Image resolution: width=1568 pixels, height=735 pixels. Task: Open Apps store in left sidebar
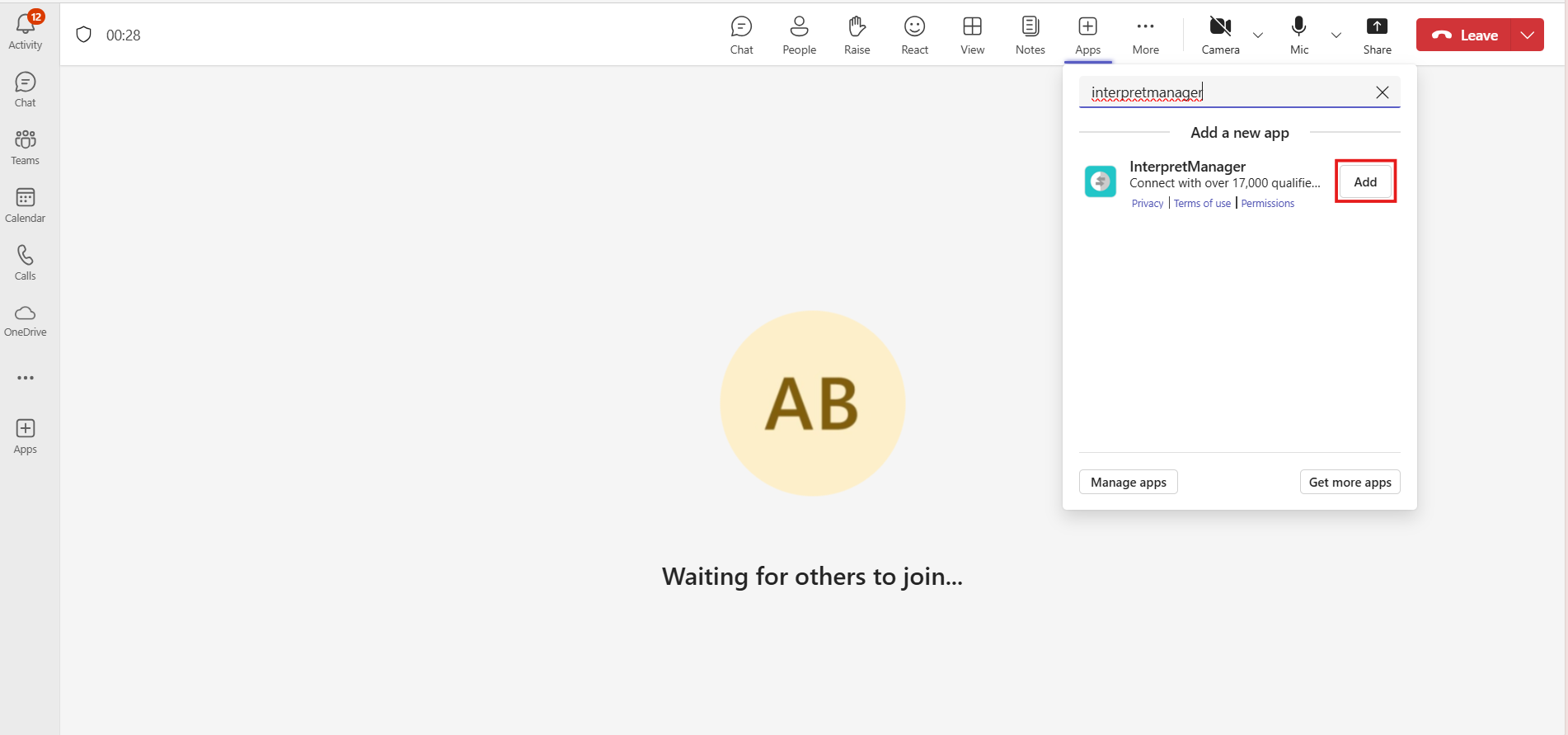pos(26,436)
